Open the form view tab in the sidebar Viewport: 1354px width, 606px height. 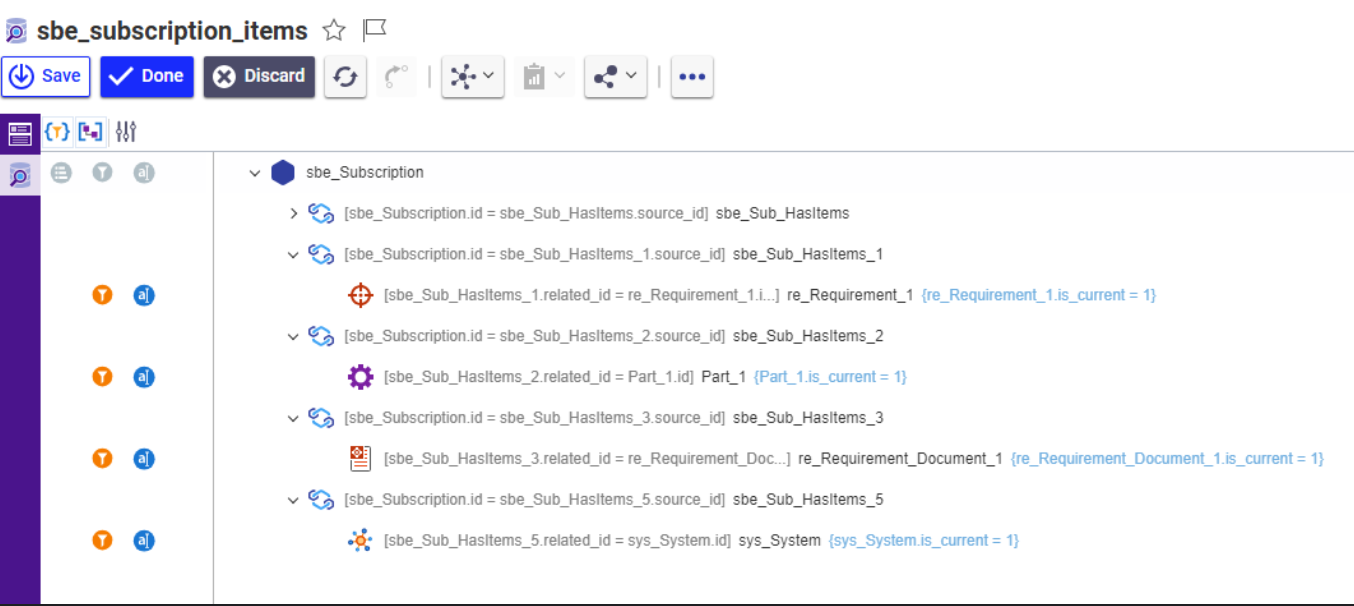click(x=20, y=132)
